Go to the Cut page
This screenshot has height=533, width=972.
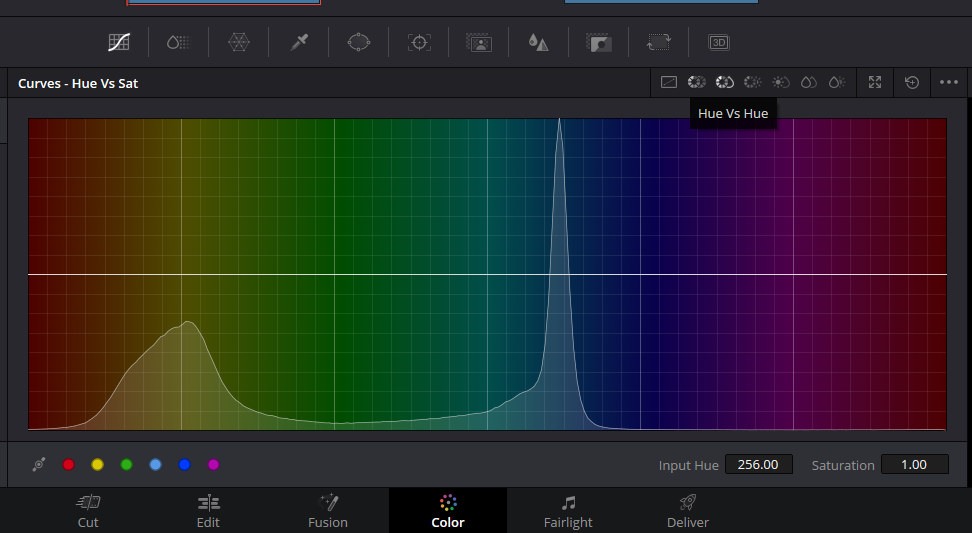click(x=88, y=511)
